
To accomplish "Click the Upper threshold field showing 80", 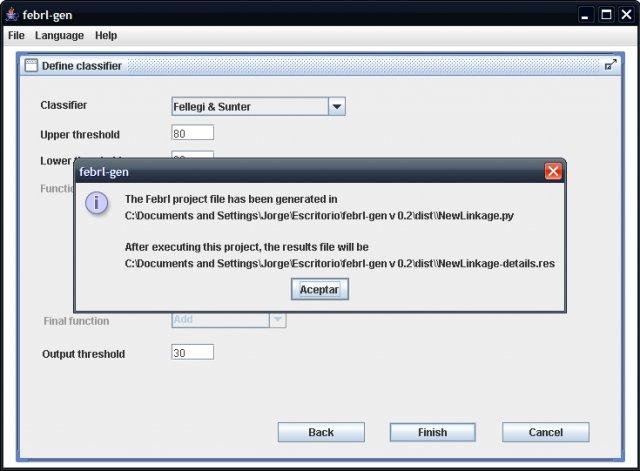I will click(x=192, y=133).
